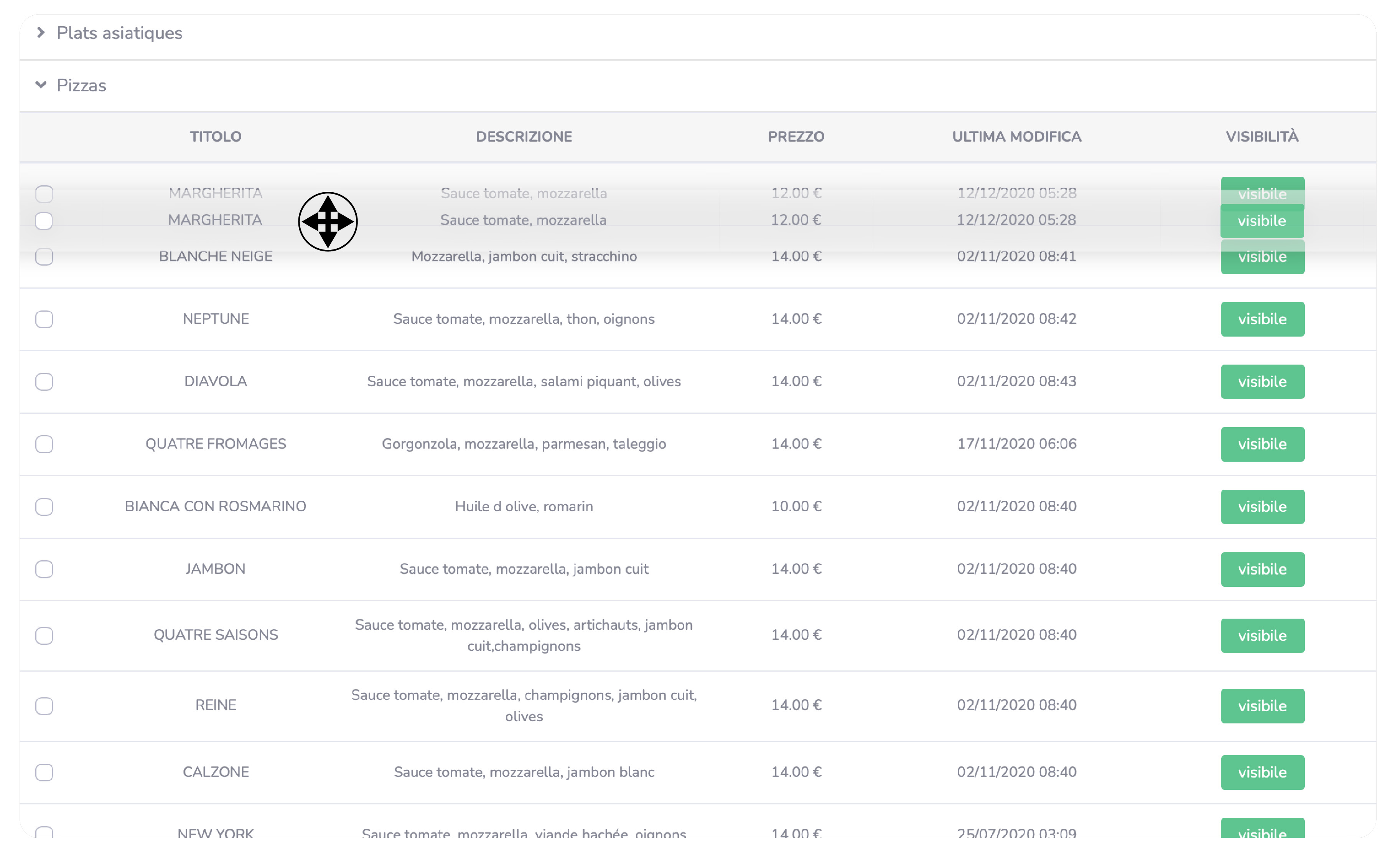Tick the JAMBON row checkbox

[x=44, y=568]
